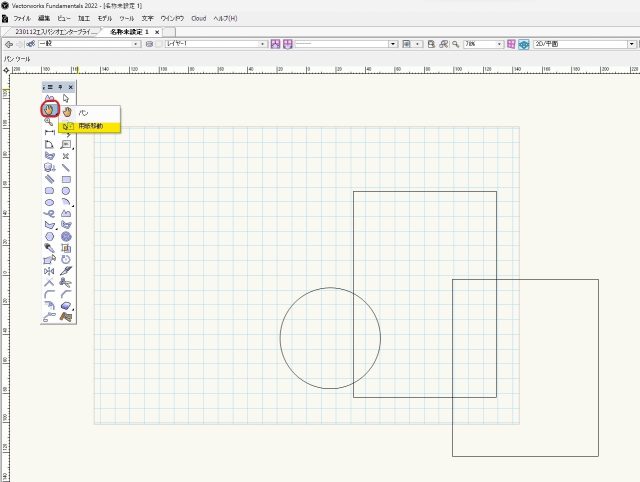This screenshot has height=482, width=640.
Task: Click the previous view back arrow
Action: (x=9, y=44)
